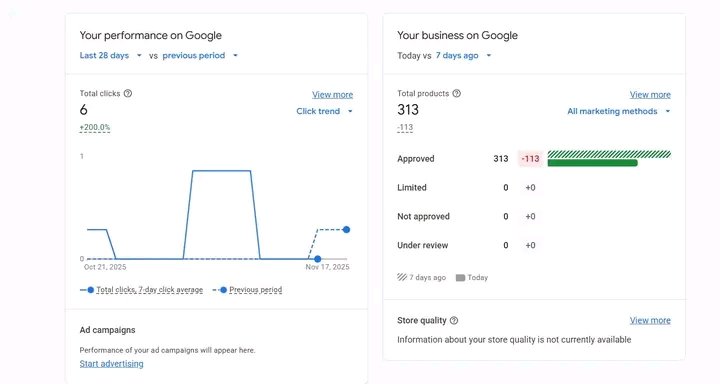Click the solid green Approved today bar
Screen dimensions: 720x384
point(592,163)
